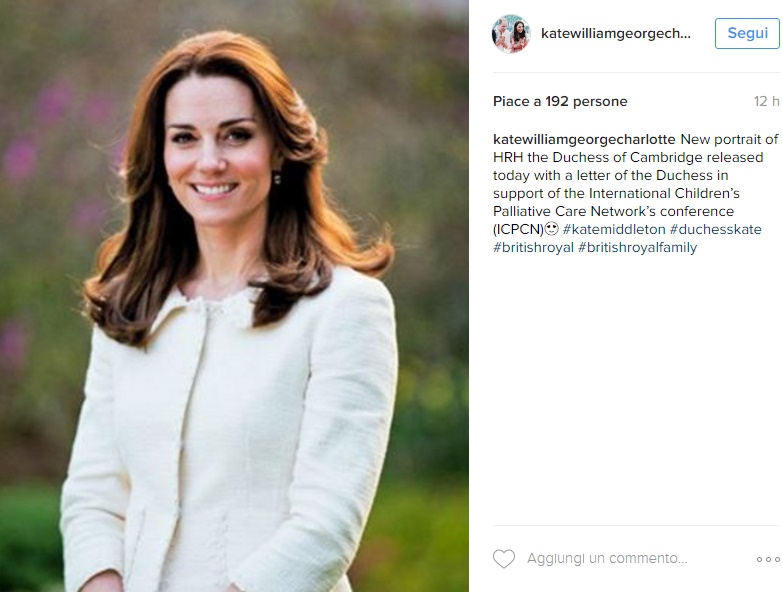This screenshot has width=782, height=592.
Task: Open the #britishroyal hashtag
Action: (533, 247)
